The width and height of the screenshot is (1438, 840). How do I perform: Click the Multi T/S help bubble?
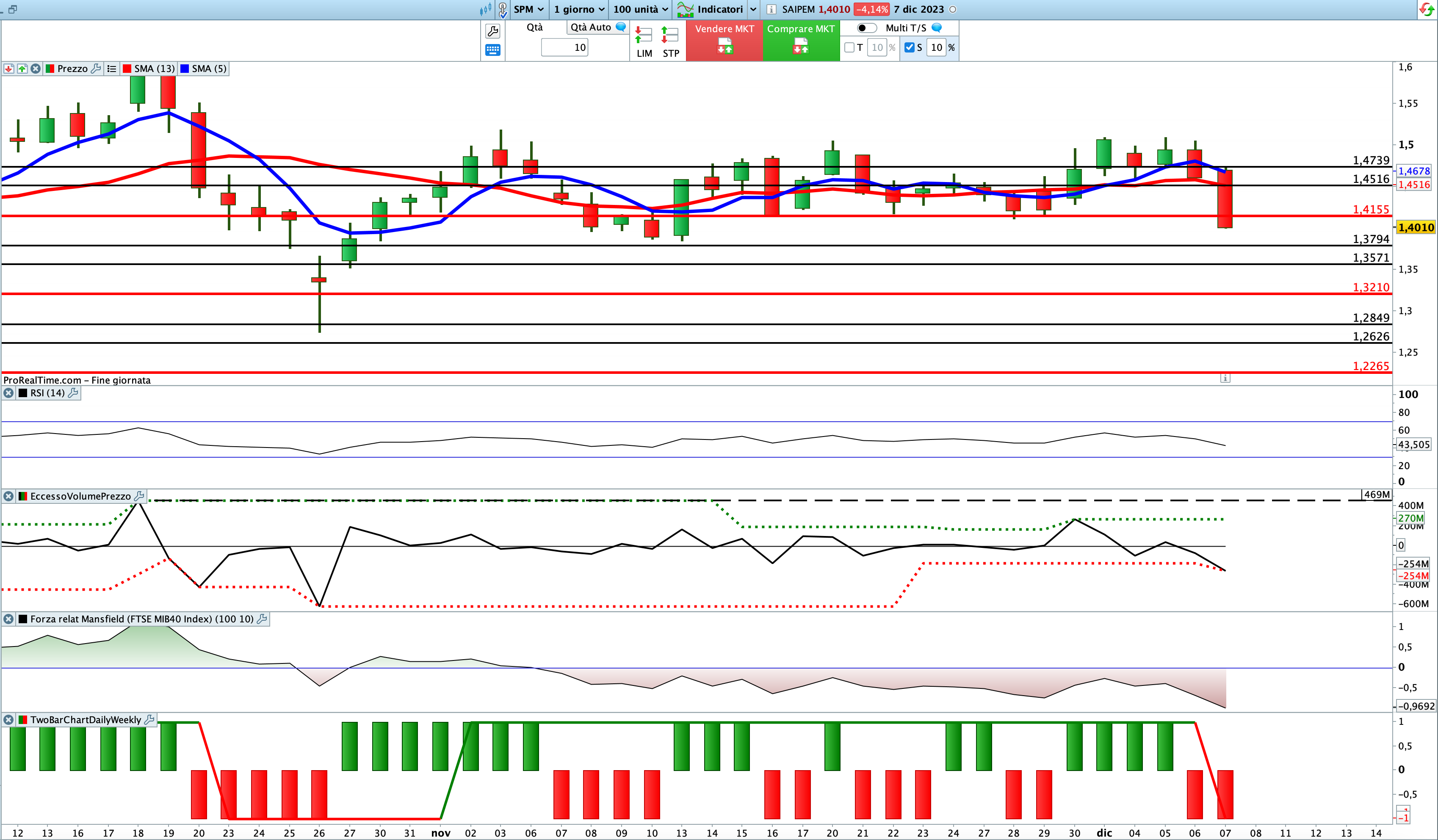click(x=936, y=28)
